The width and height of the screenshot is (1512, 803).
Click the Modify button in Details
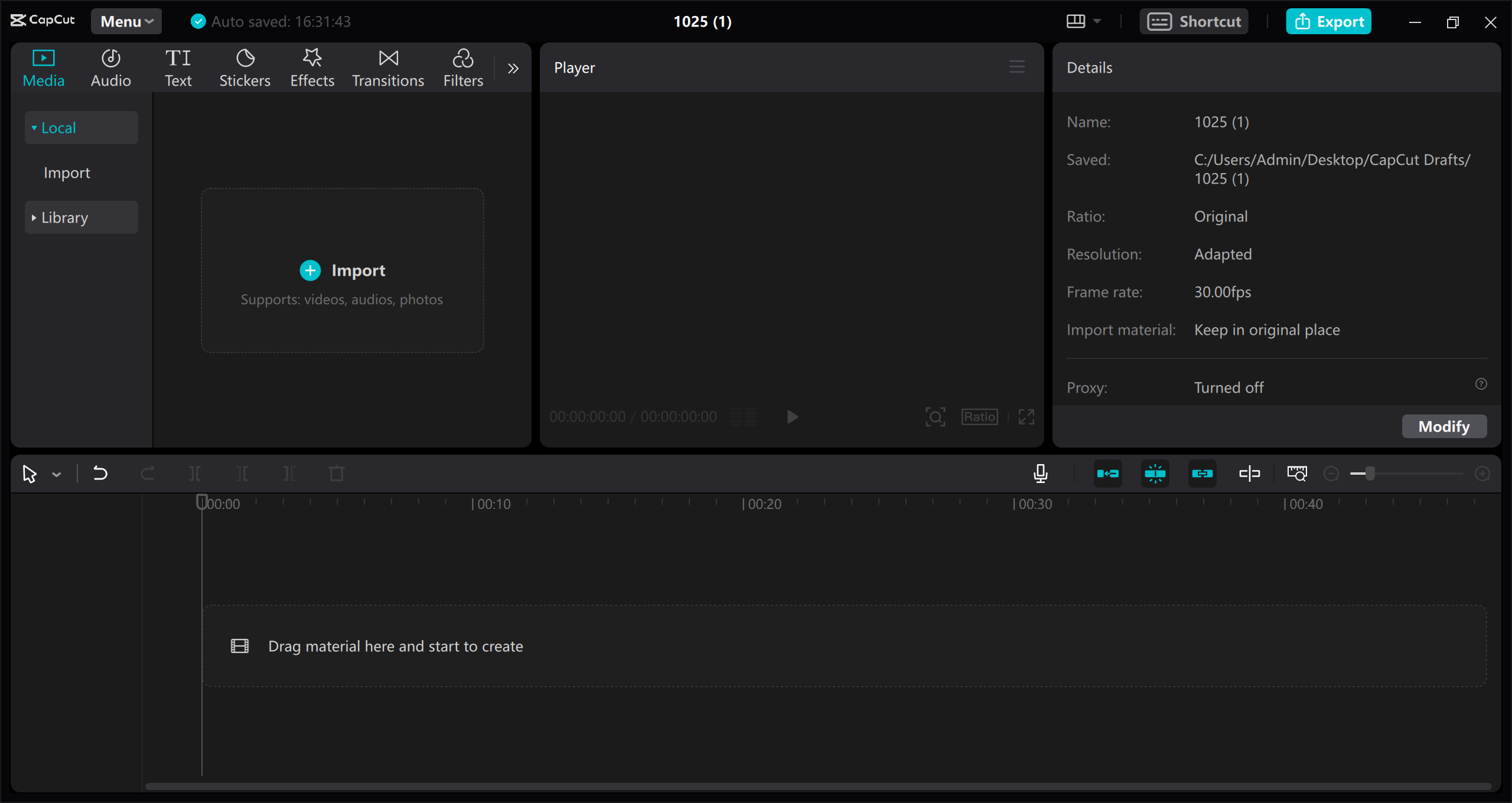(1443, 426)
